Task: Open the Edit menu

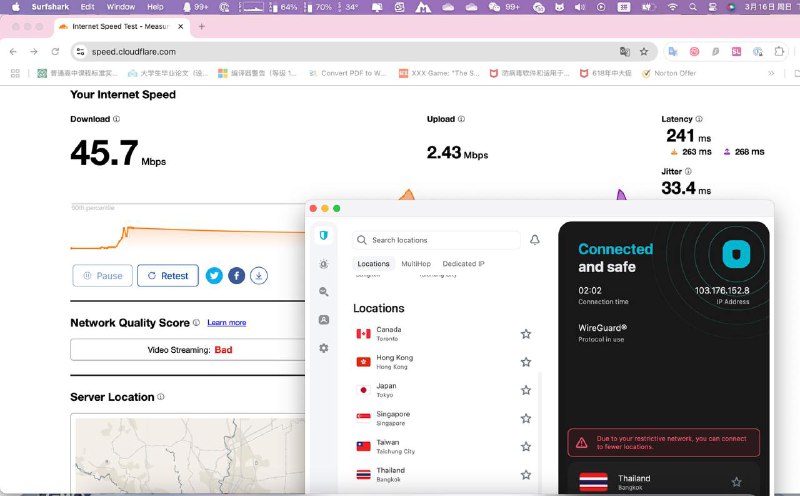Action: pos(87,7)
